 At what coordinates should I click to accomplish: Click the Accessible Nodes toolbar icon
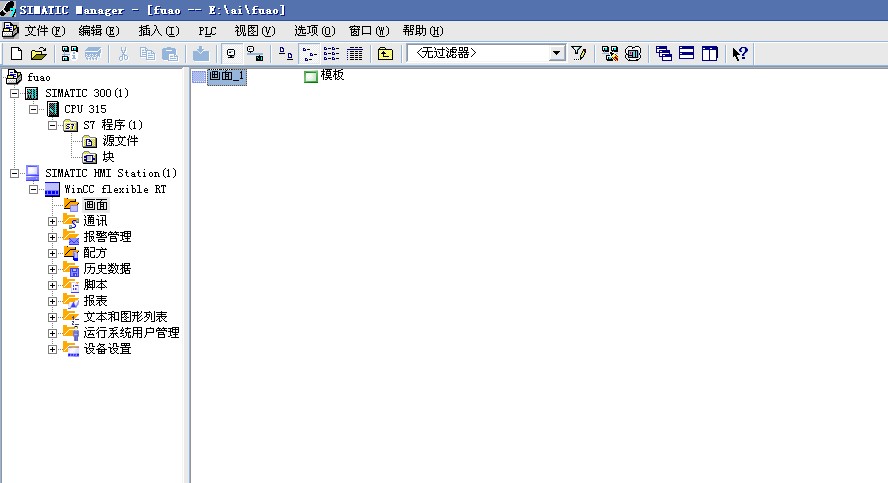click(x=69, y=53)
